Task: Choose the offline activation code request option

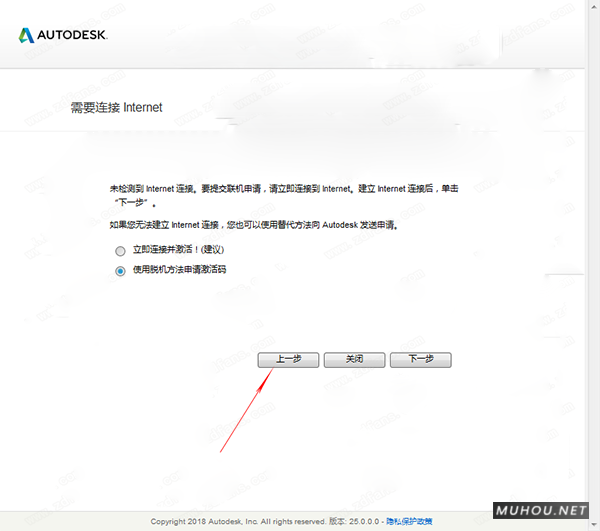Action: click(x=120, y=271)
